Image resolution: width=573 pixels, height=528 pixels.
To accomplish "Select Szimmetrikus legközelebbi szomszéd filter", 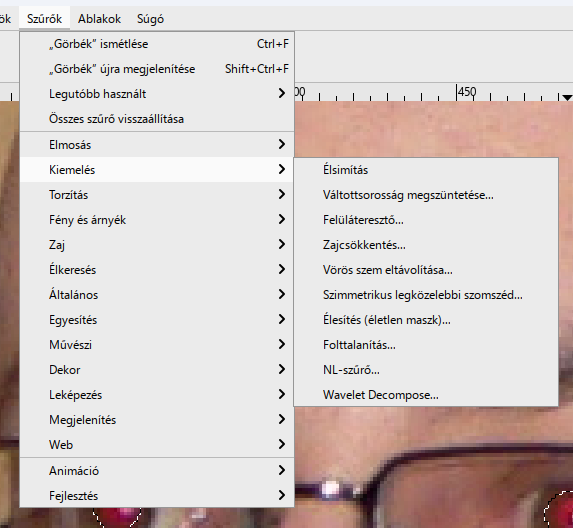I will click(426, 295).
